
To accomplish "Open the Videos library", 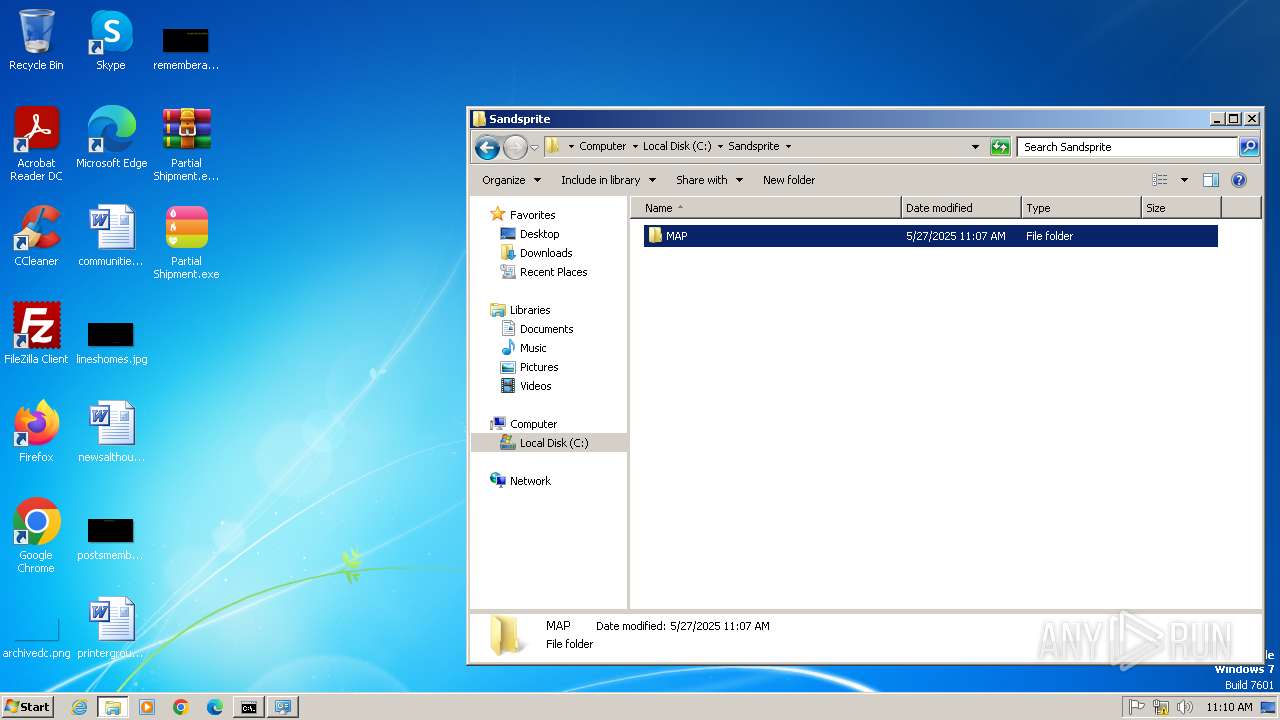I will point(535,386).
